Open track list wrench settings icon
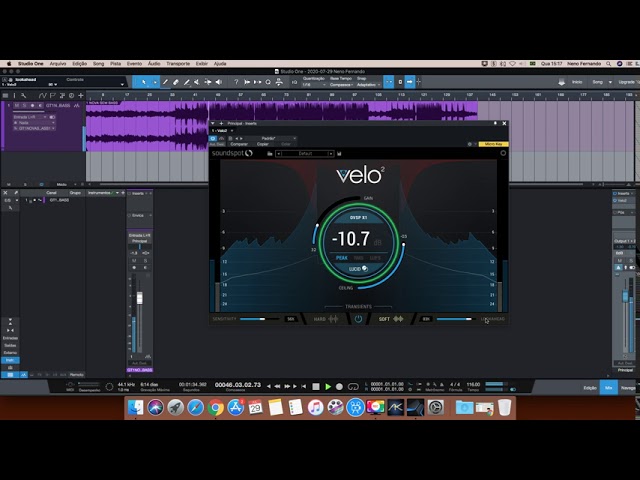The image size is (640, 480). click(x=24, y=96)
